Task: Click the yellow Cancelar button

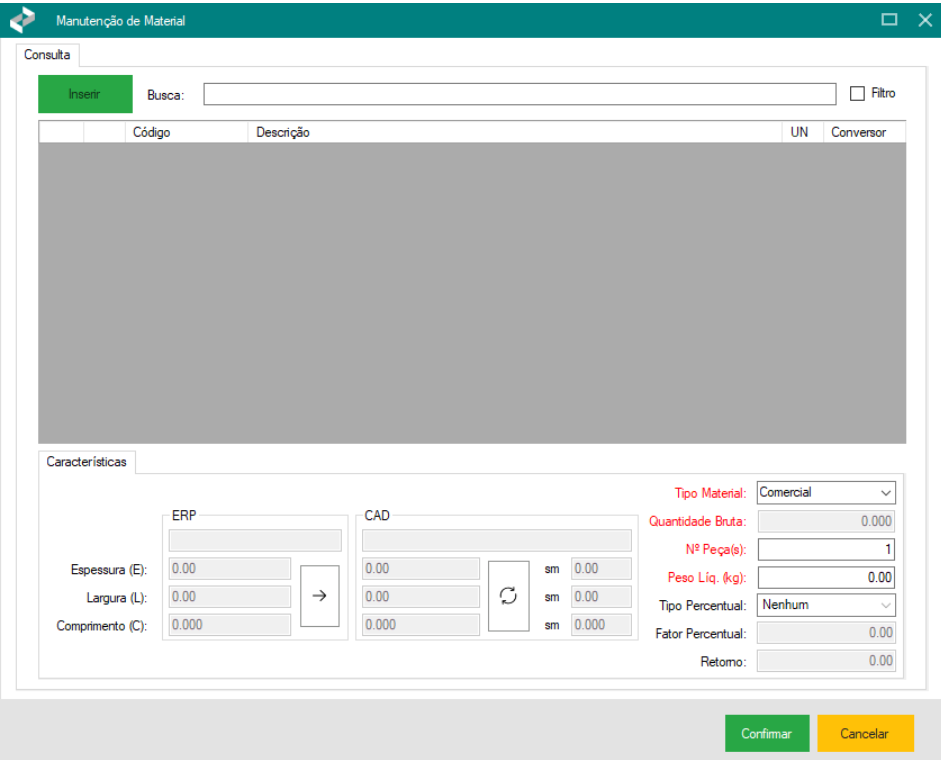Action: point(864,733)
